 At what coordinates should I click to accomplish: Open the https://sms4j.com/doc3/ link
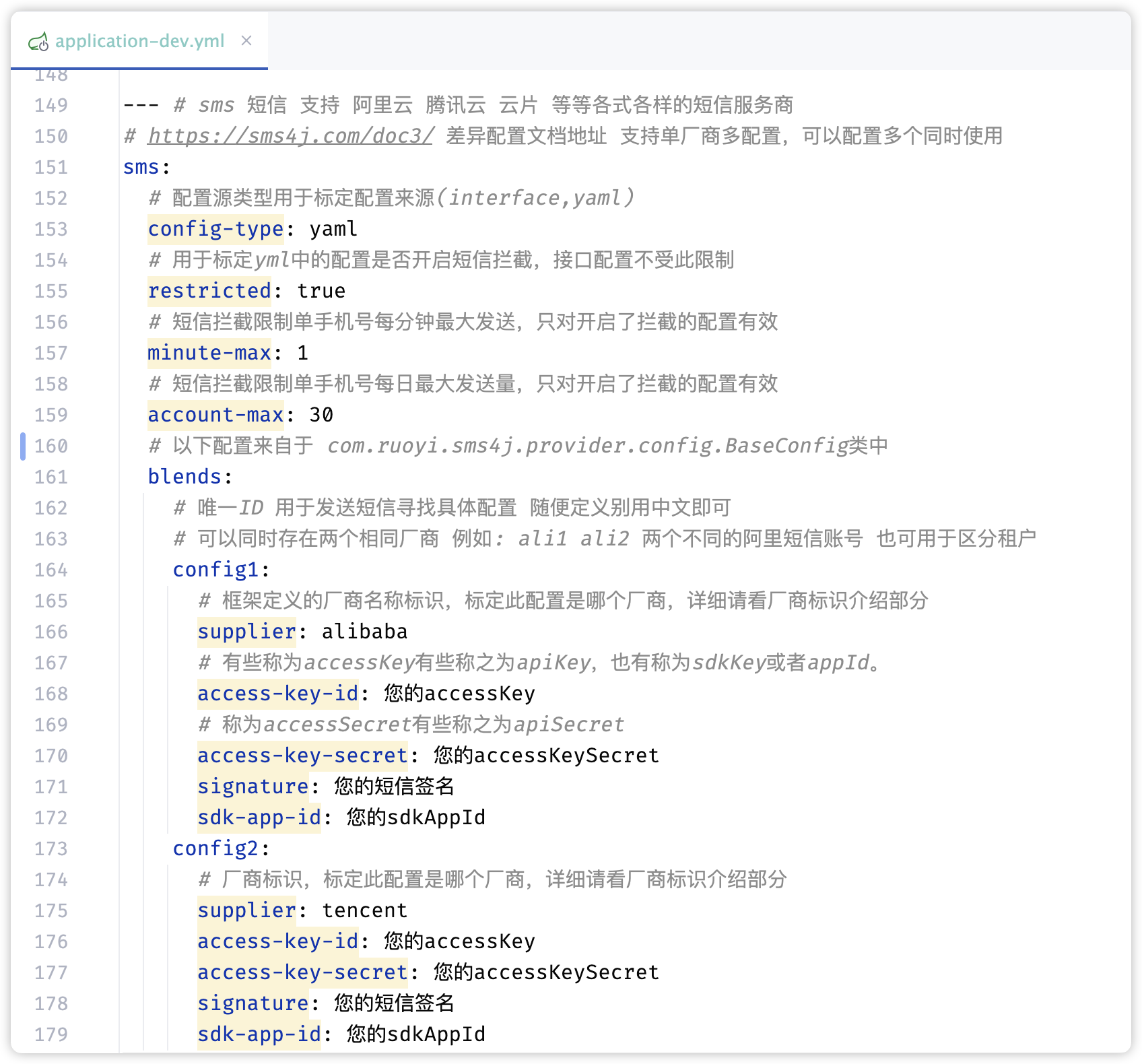pos(290,136)
